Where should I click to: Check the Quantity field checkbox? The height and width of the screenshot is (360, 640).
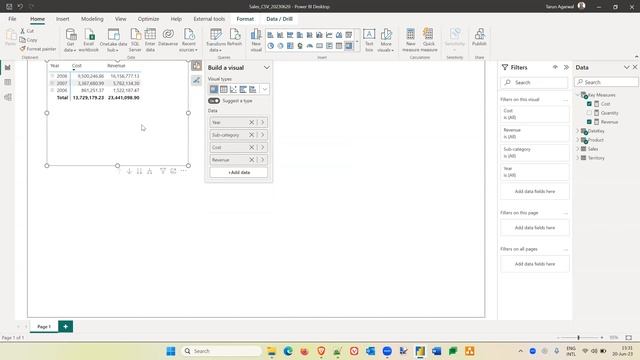pos(589,113)
